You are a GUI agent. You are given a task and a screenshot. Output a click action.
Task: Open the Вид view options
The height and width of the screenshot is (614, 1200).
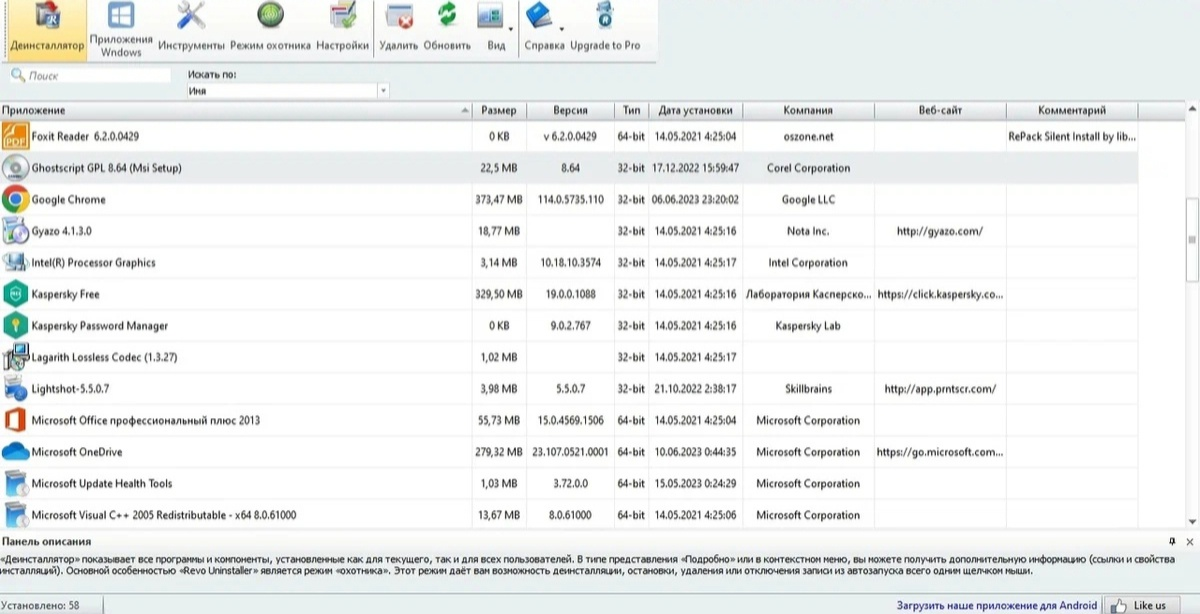coord(491,29)
